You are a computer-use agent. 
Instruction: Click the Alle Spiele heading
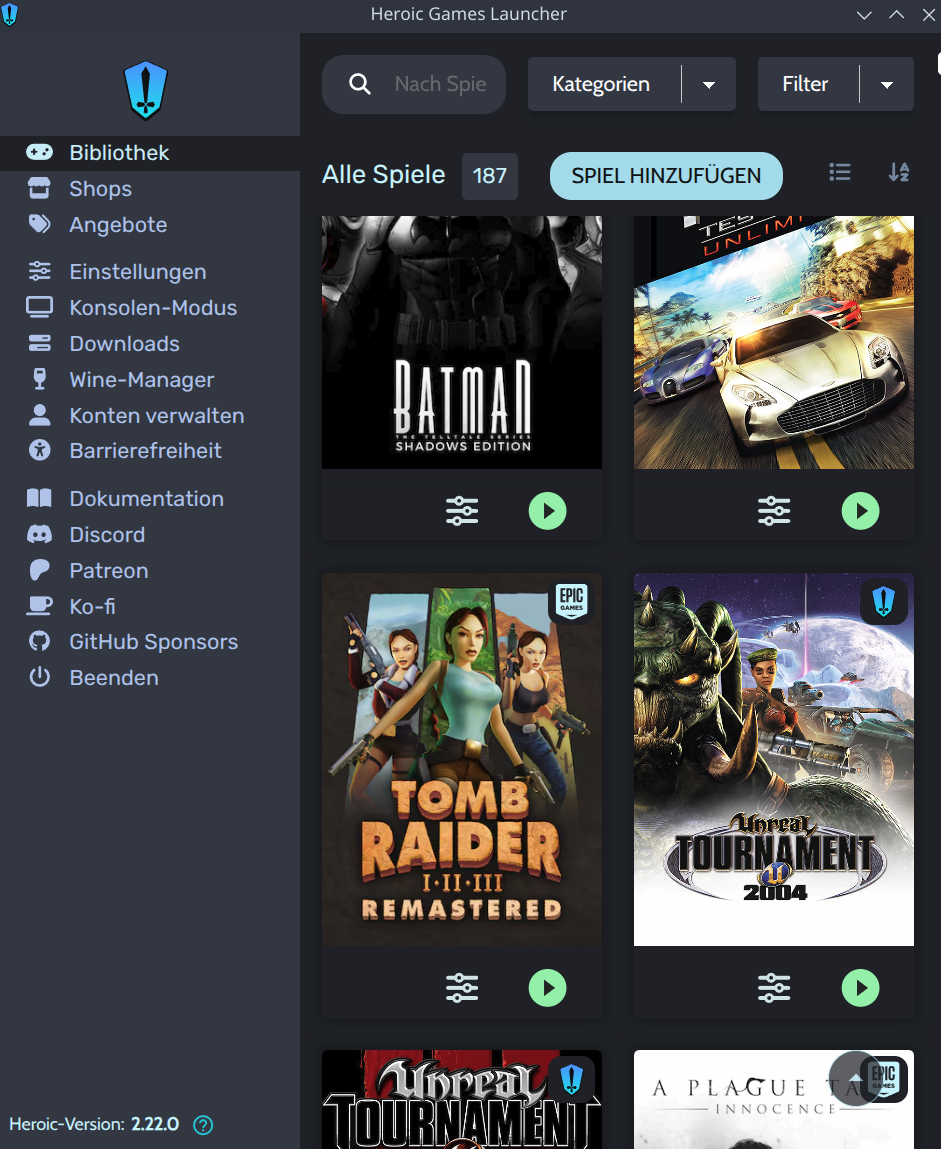(383, 174)
